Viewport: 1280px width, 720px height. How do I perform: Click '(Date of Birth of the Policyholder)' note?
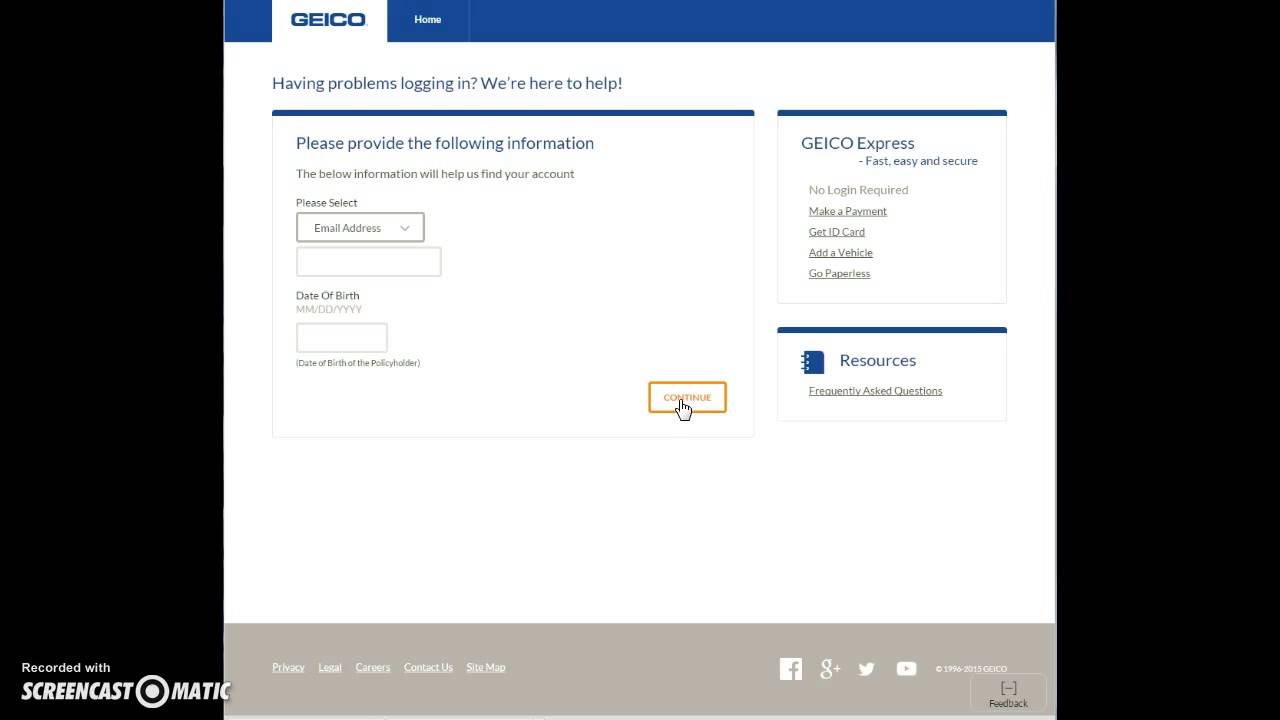(x=358, y=363)
